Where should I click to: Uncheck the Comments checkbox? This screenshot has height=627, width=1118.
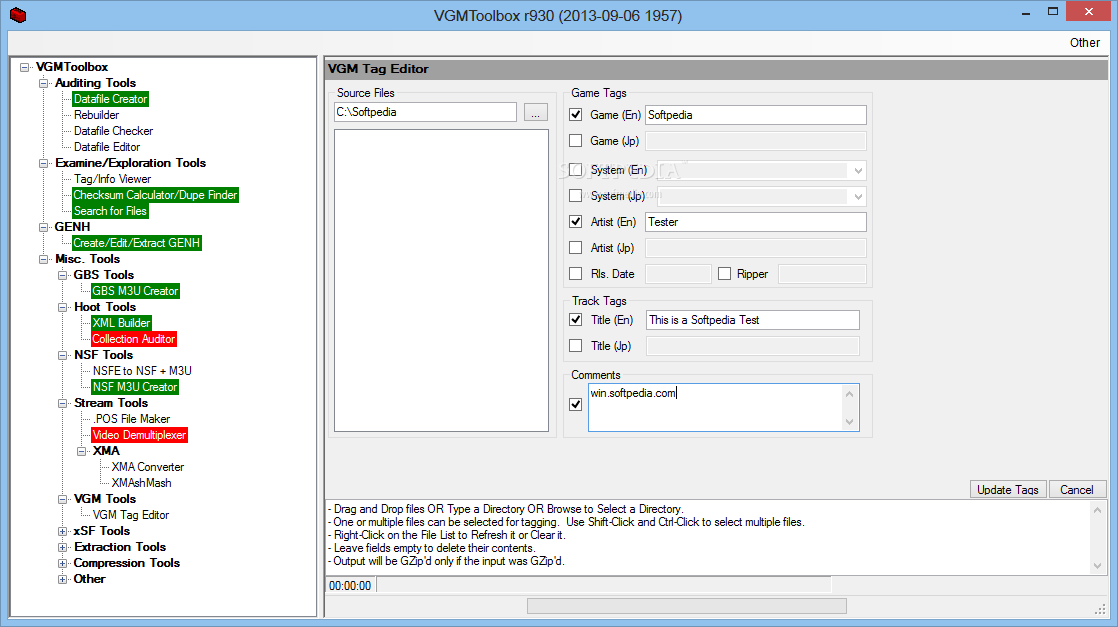(576, 404)
